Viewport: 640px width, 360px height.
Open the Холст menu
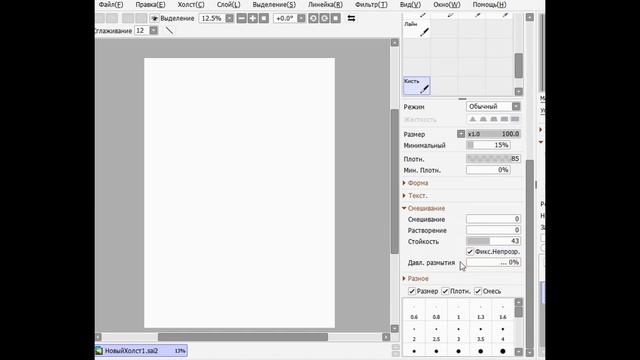point(191,4)
